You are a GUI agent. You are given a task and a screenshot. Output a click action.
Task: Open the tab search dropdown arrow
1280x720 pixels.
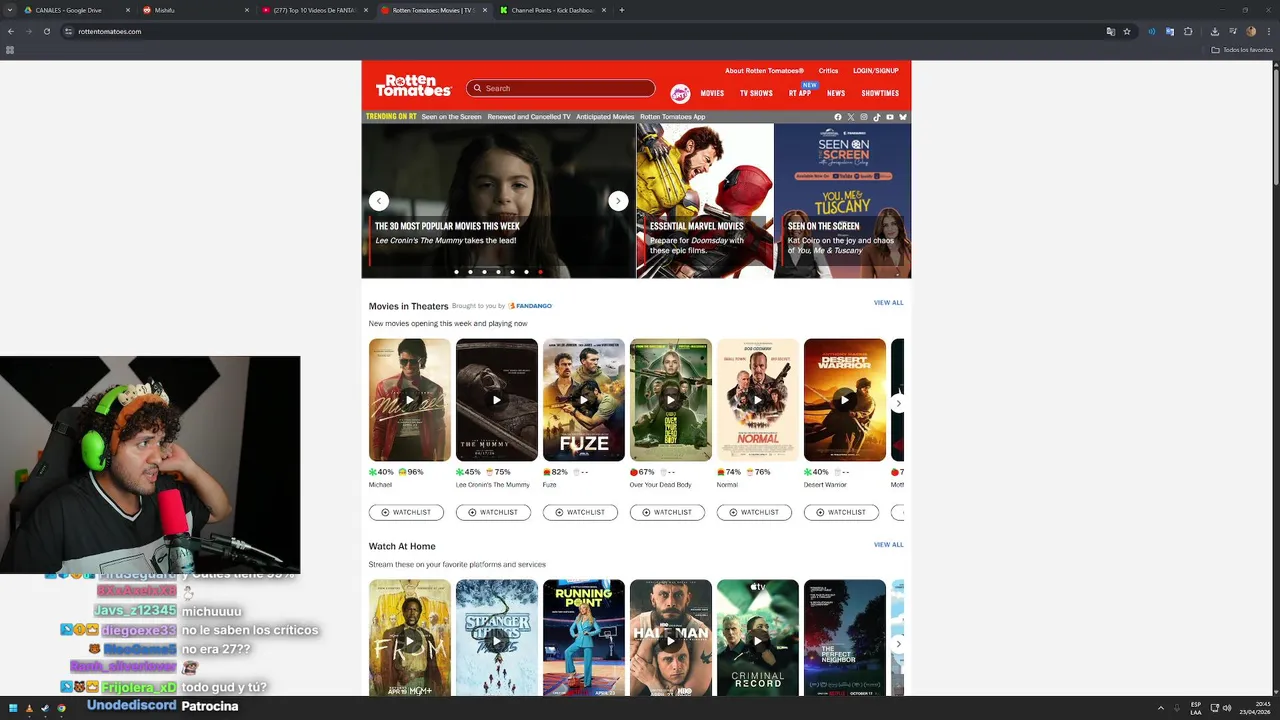coord(11,10)
